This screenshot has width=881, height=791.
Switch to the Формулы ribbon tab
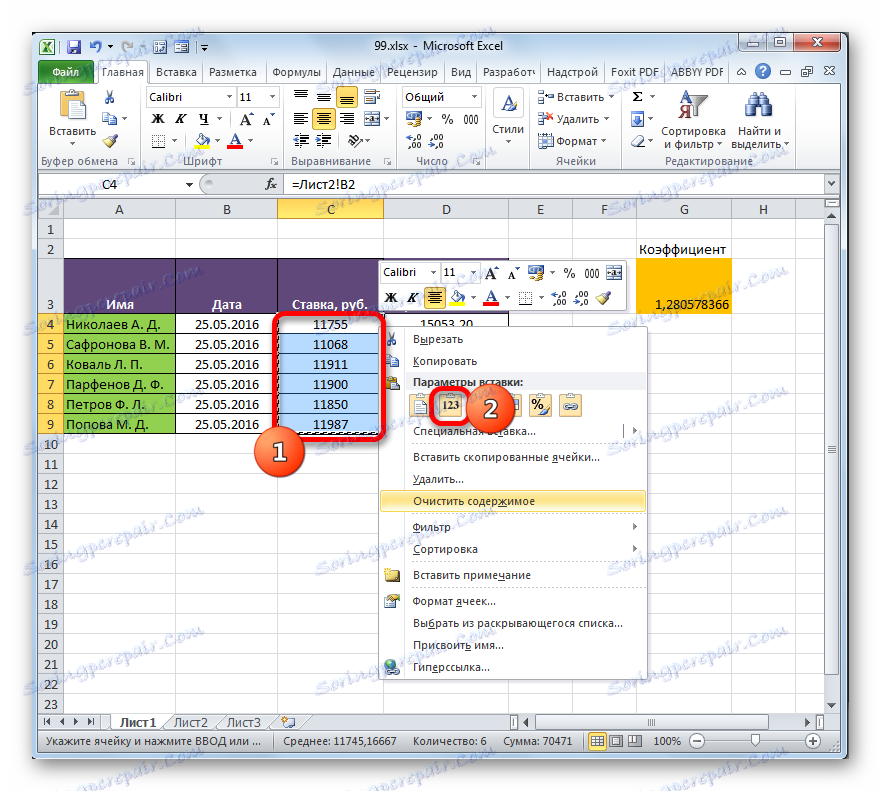[296, 72]
